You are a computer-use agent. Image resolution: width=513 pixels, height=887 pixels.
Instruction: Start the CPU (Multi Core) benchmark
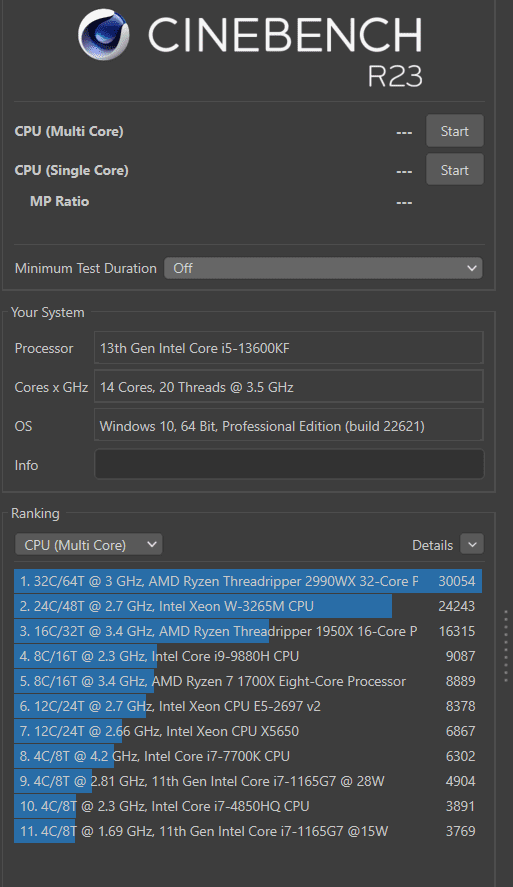coord(455,131)
